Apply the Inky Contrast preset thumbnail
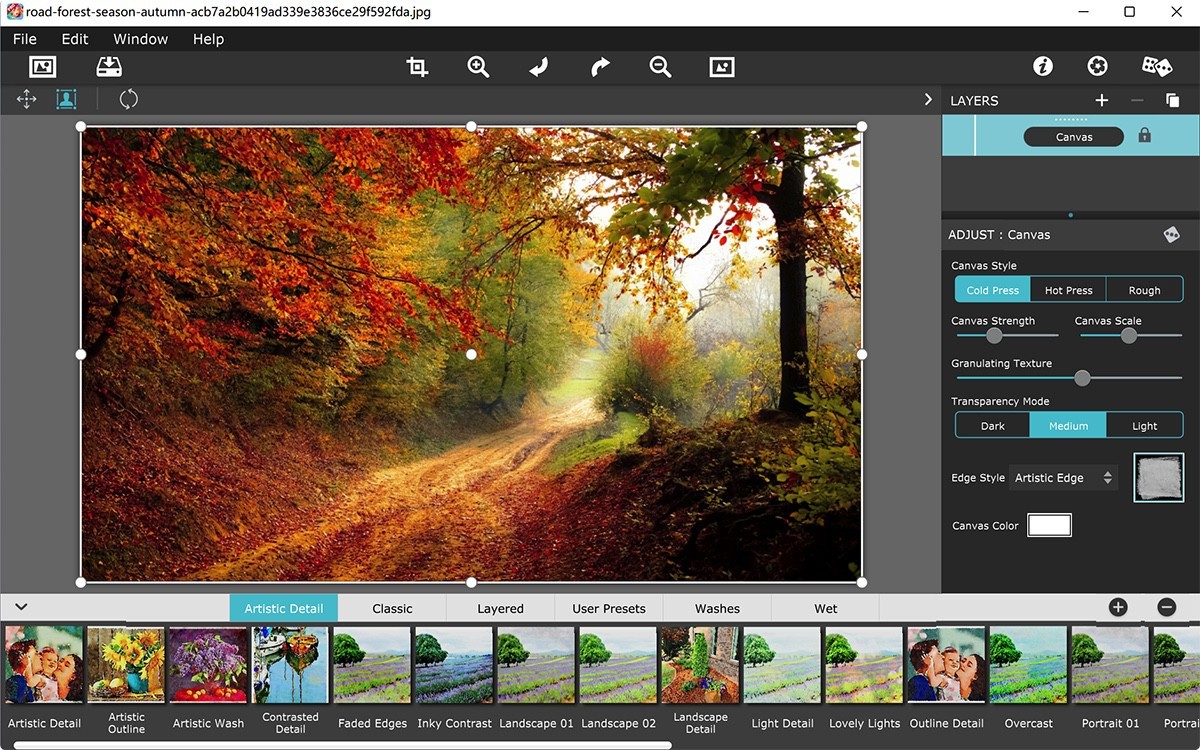Screen dimensions: 1200x750 pos(454,664)
